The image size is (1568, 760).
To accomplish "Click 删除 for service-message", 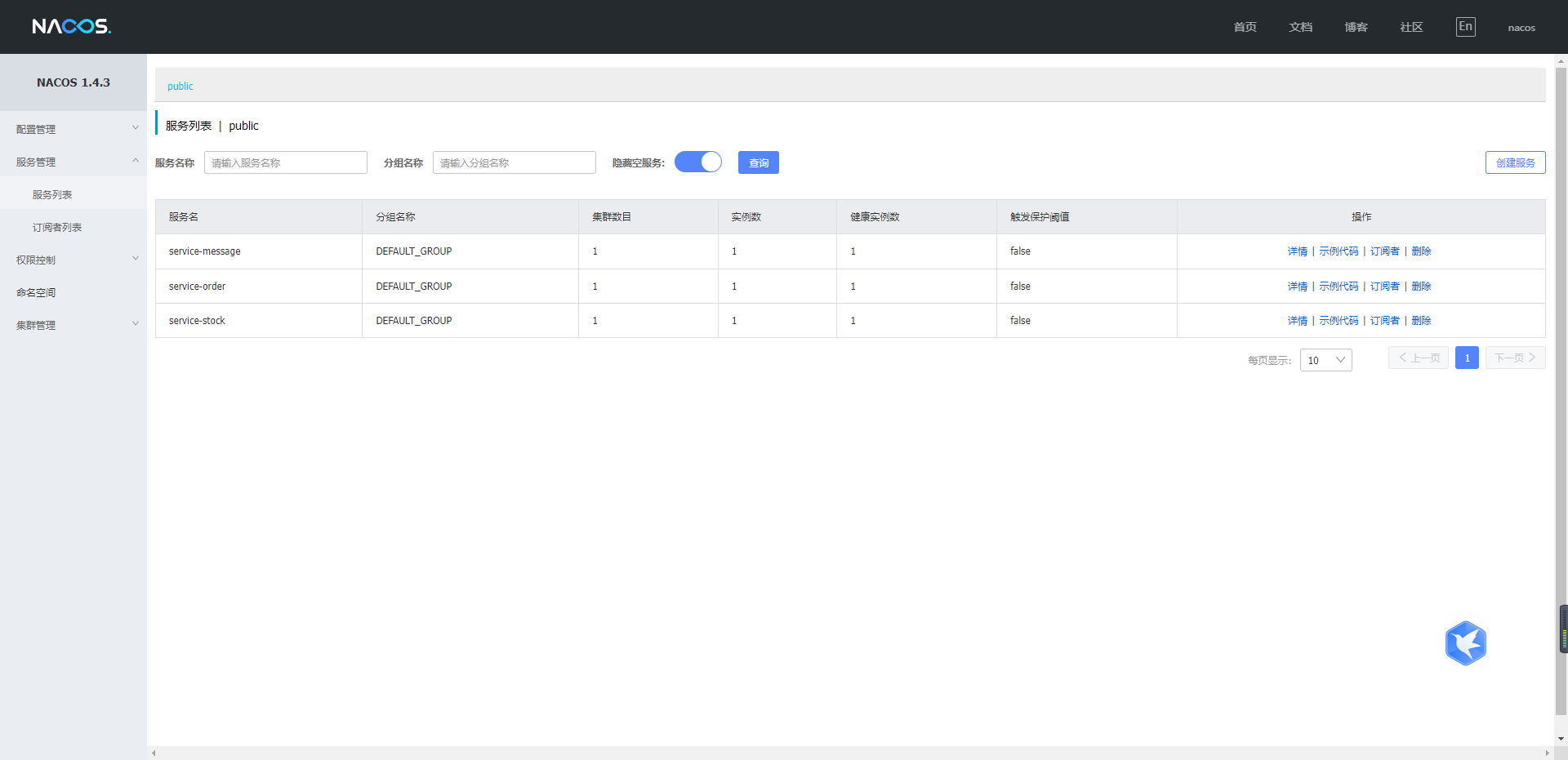I will pos(1421,251).
